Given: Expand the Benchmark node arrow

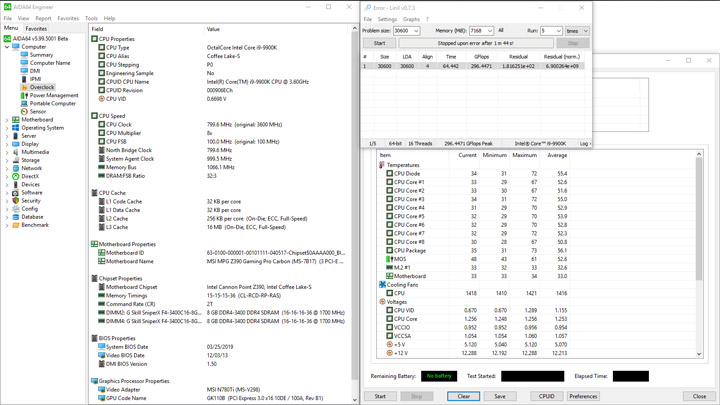Looking at the screenshot, I should pos(7,225).
